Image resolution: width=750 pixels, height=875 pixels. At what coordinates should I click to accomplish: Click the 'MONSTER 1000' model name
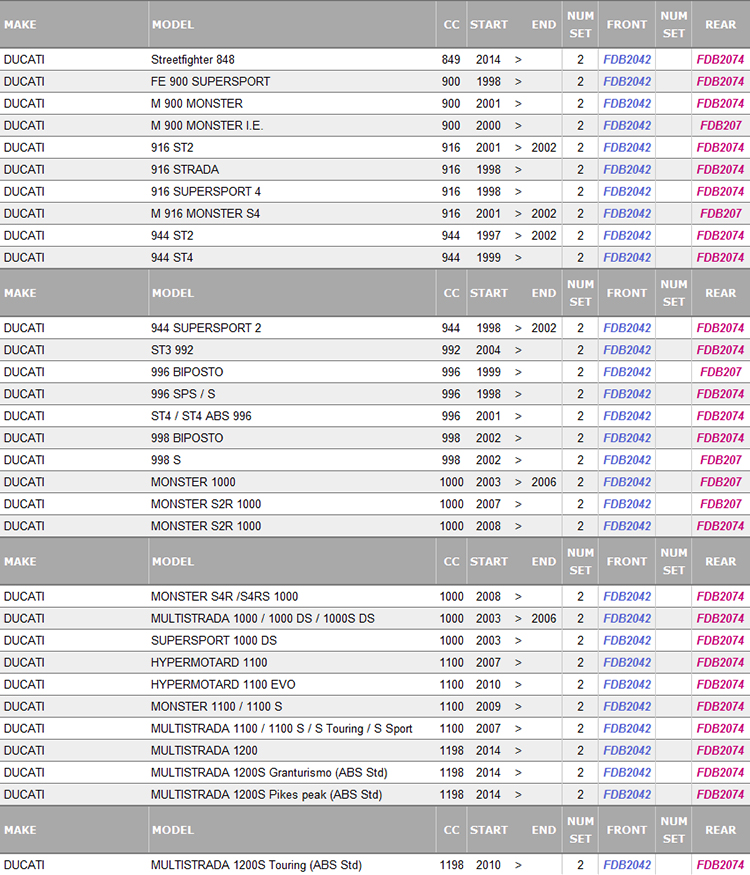click(x=193, y=482)
